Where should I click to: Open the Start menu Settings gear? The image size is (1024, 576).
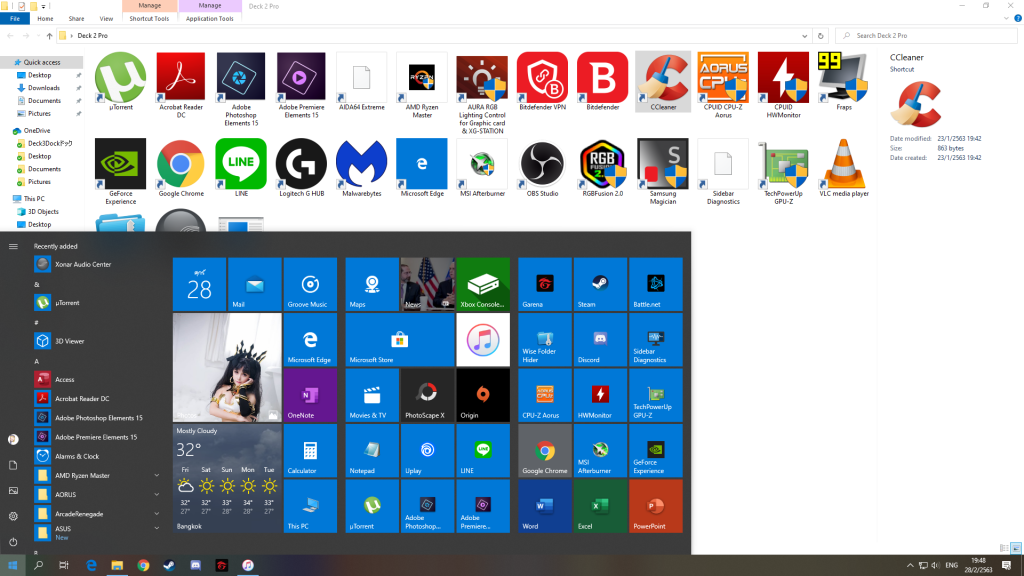point(13,516)
